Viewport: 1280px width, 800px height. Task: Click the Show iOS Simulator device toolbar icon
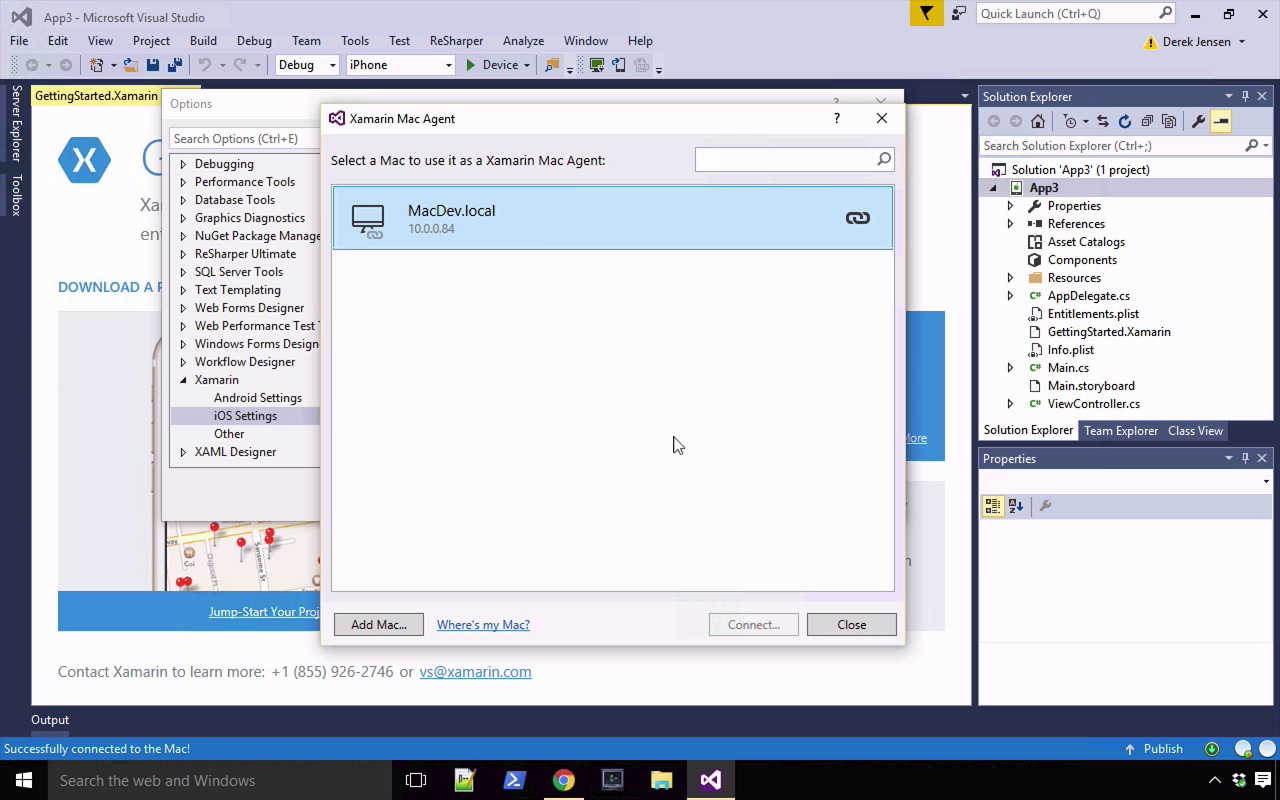click(x=619, y=65)
